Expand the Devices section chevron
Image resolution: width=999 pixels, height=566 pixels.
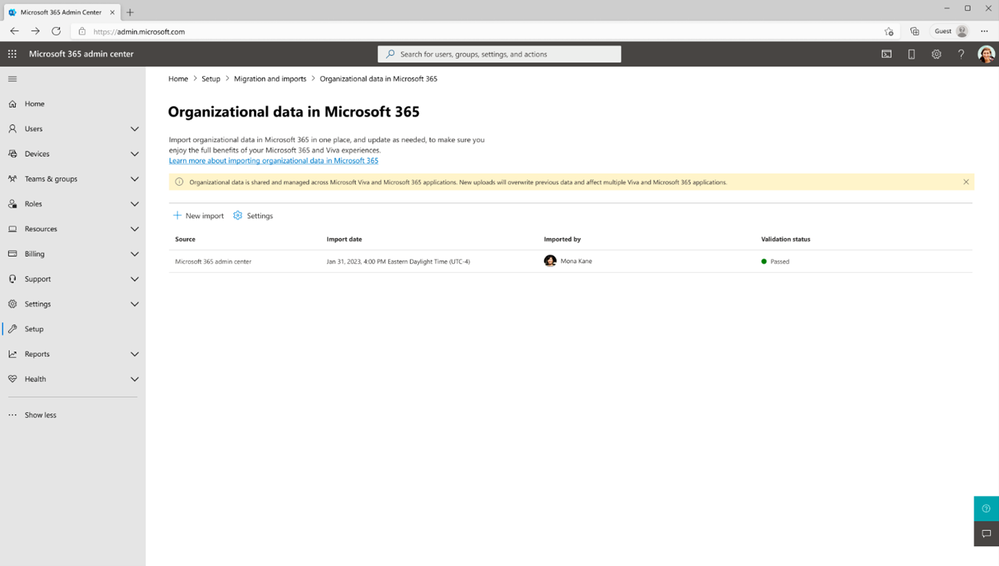(134, 154)
